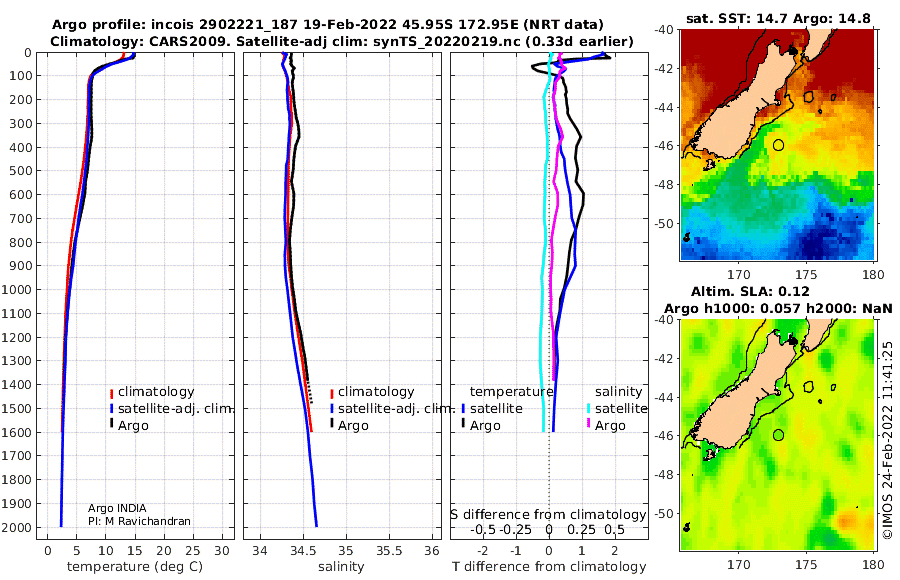The image size is (900, 580).
Task: Click the 'salinity' legend heading in the difference panel
Action: [618, 392]
